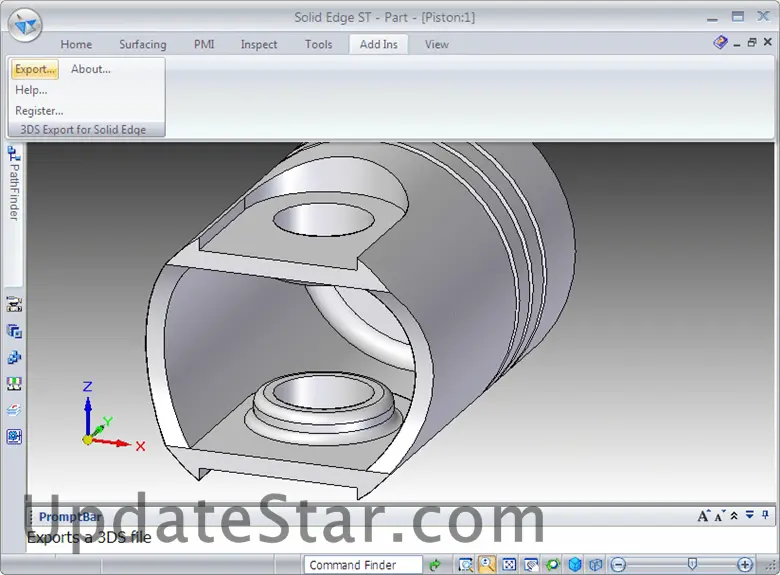Open PromptBar options dropdown arrow
The height and width of the screenshot is (575, 780).
pyautogui.click(x=750, y=515)
